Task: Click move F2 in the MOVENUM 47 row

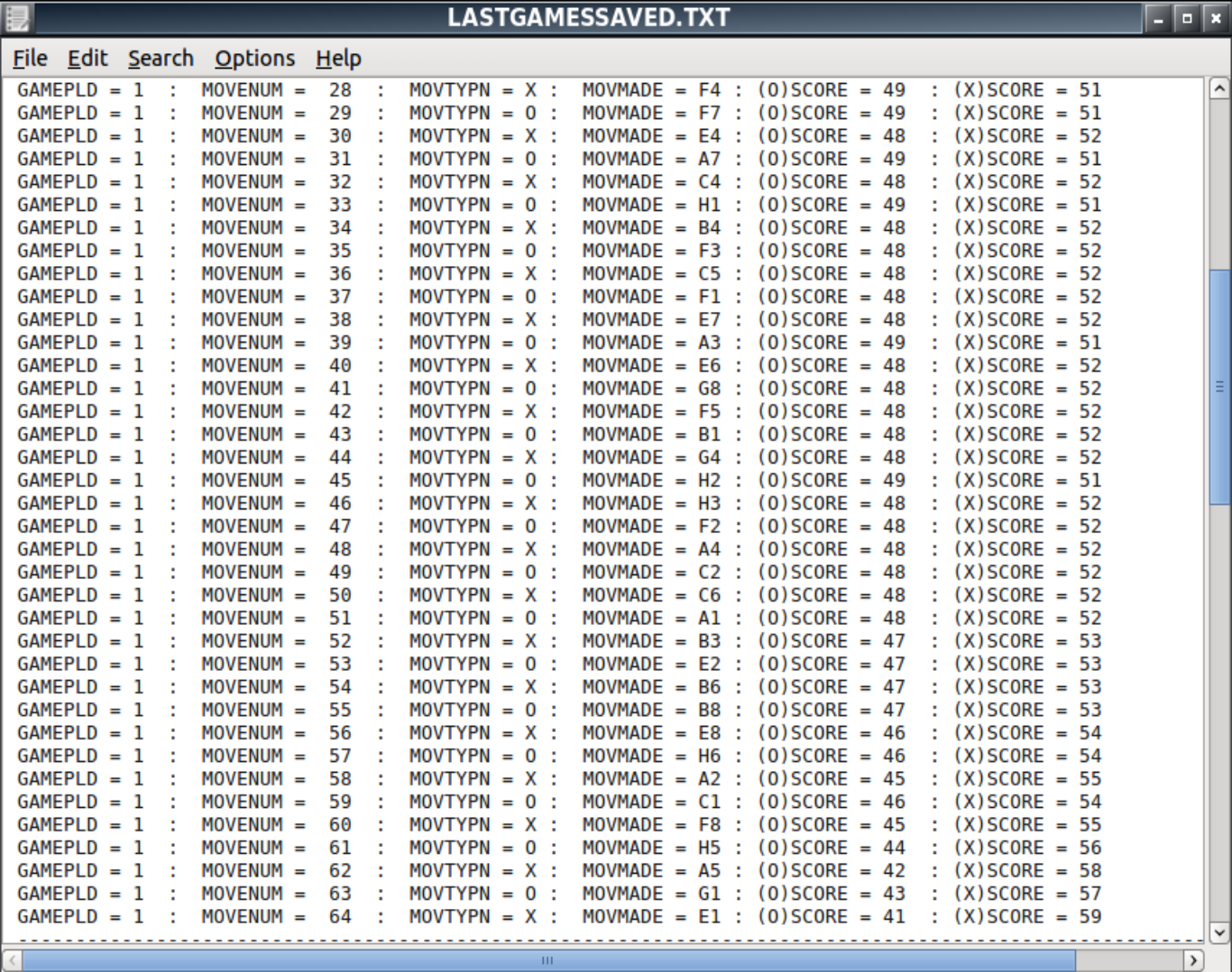Action: point(710,527)
